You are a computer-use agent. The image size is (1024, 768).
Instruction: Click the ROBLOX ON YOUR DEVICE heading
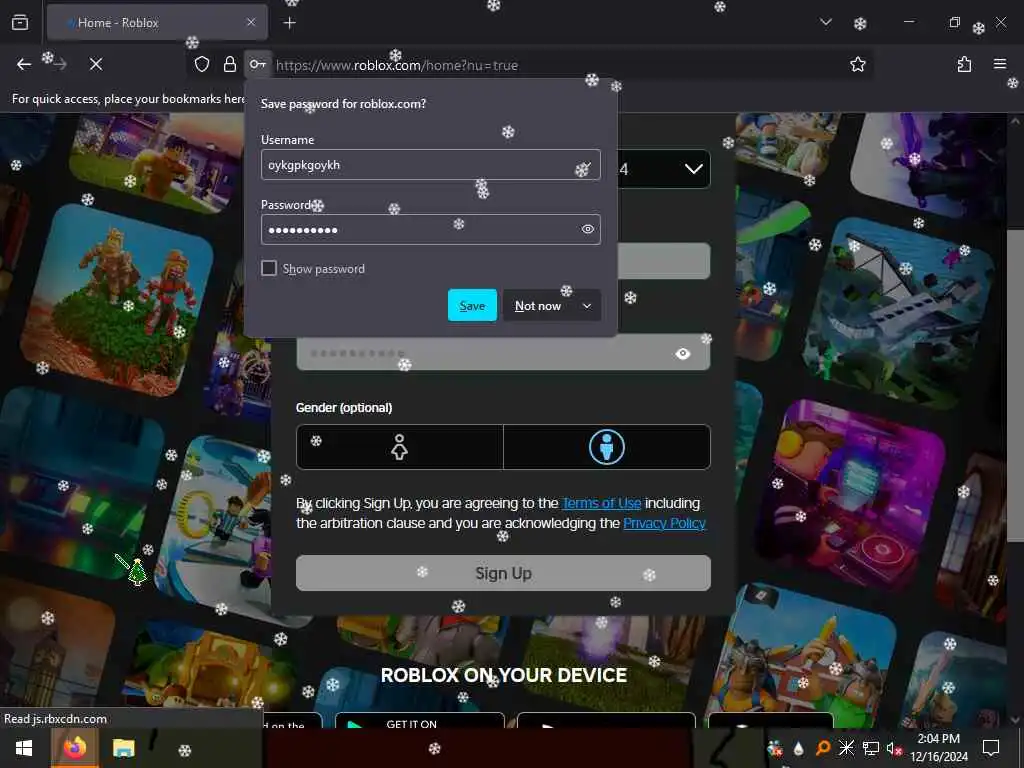tap(504, 675)
